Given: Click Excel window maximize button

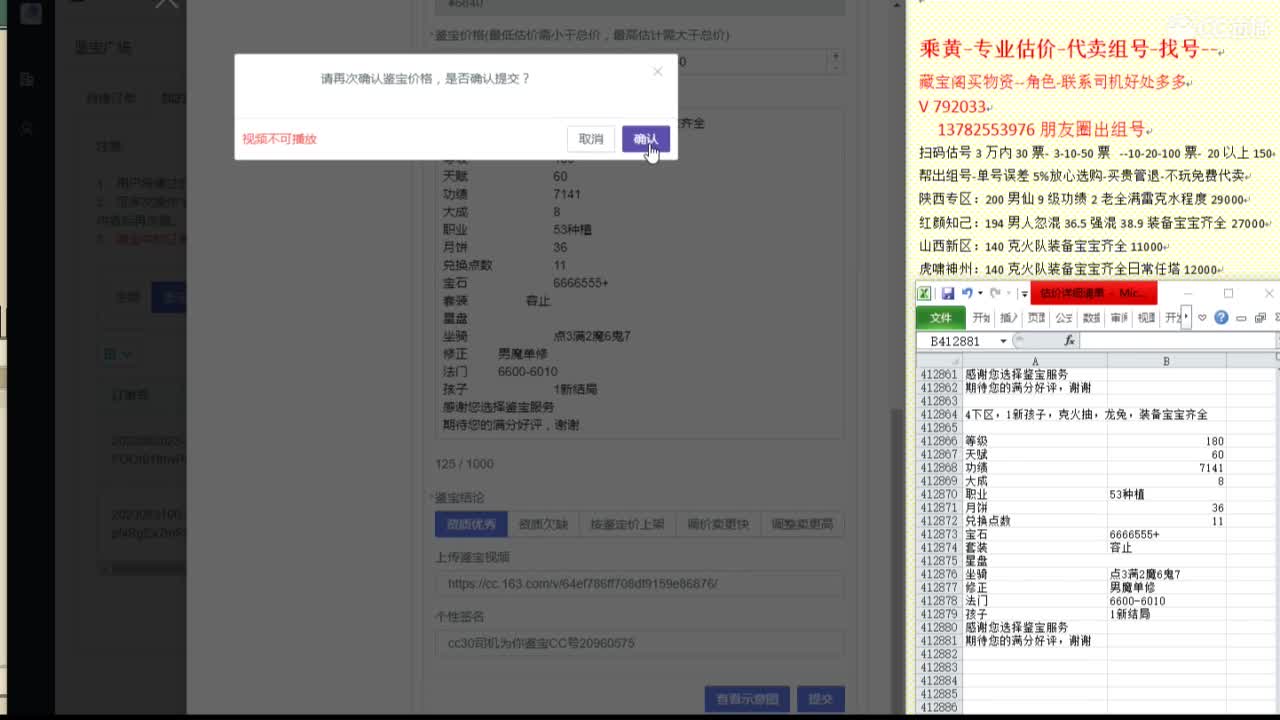Looking at the screenshot, I should click(1228, 294).
